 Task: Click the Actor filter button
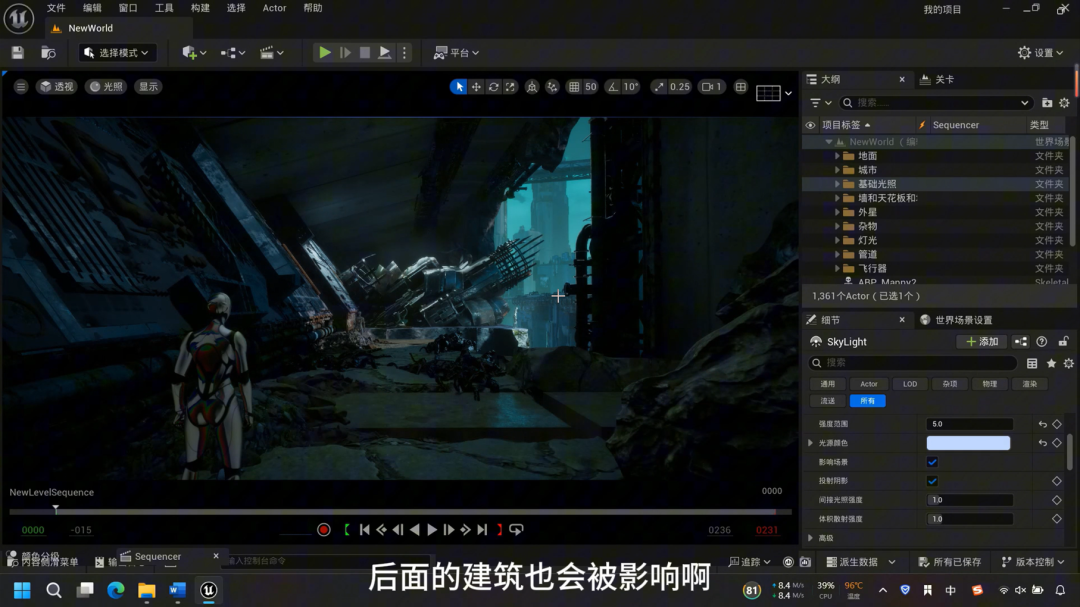[868, 384]
